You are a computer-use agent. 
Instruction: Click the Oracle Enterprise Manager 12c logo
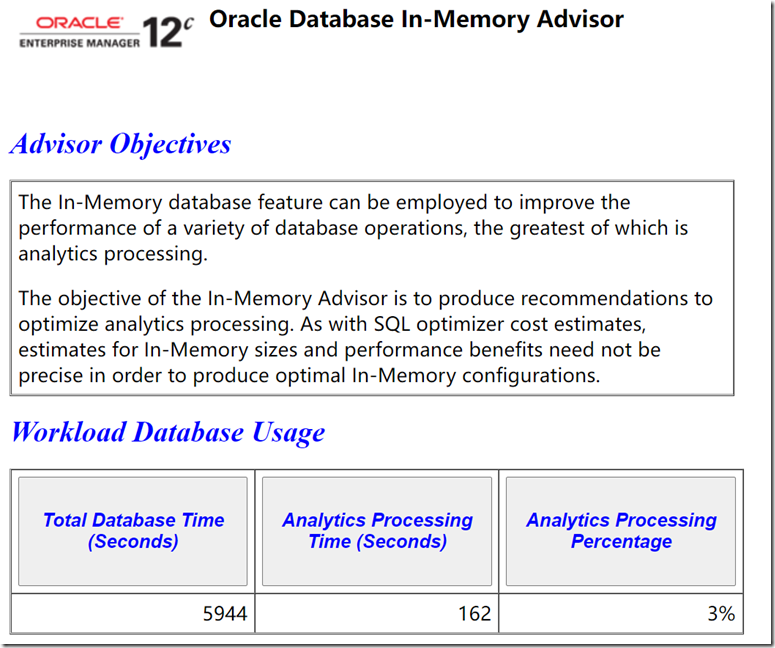(x=105, y=32)
